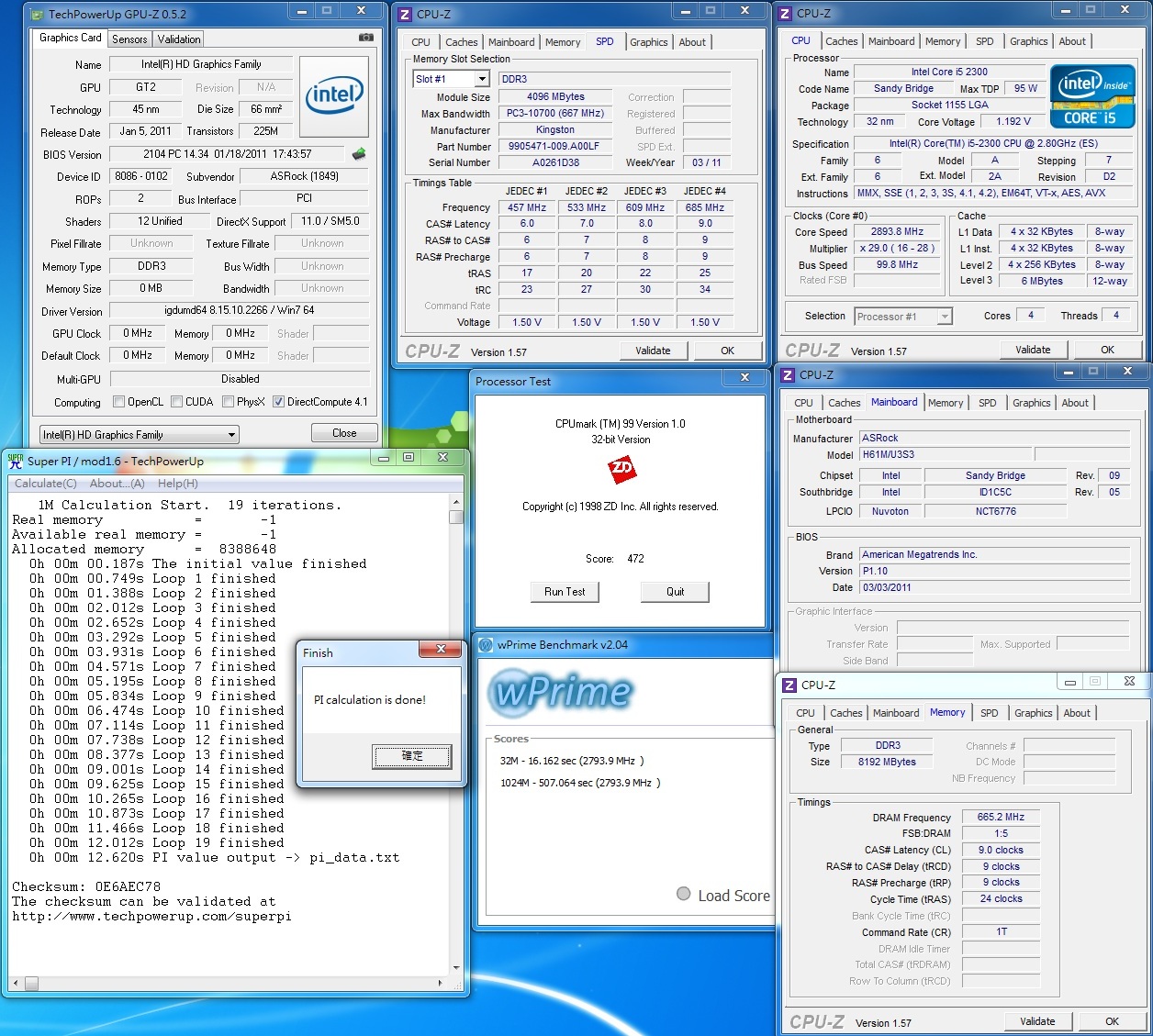The image size is (1153, 1036).
Task: Click Validate in CPU-Z SPD window
Action: pos(653,351)
